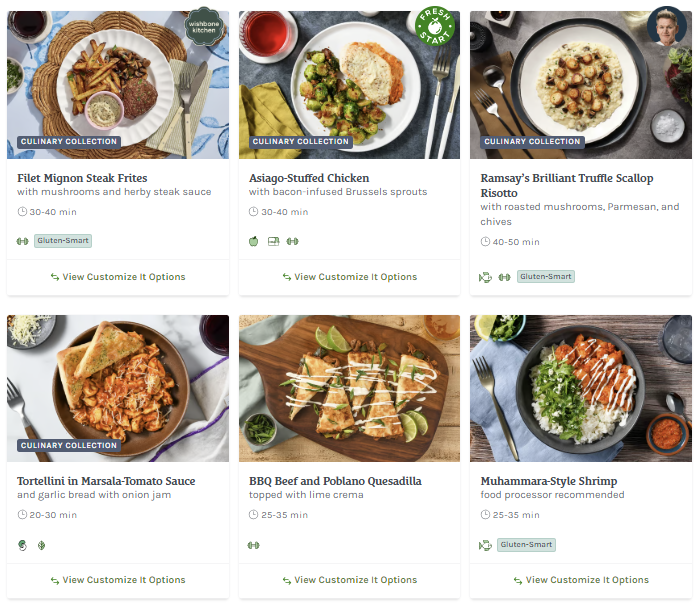Click the Gluten-Smart tag on Muhammara-Style Shrimp
Viewport: 699px width, 609px height.
(526, 545)
